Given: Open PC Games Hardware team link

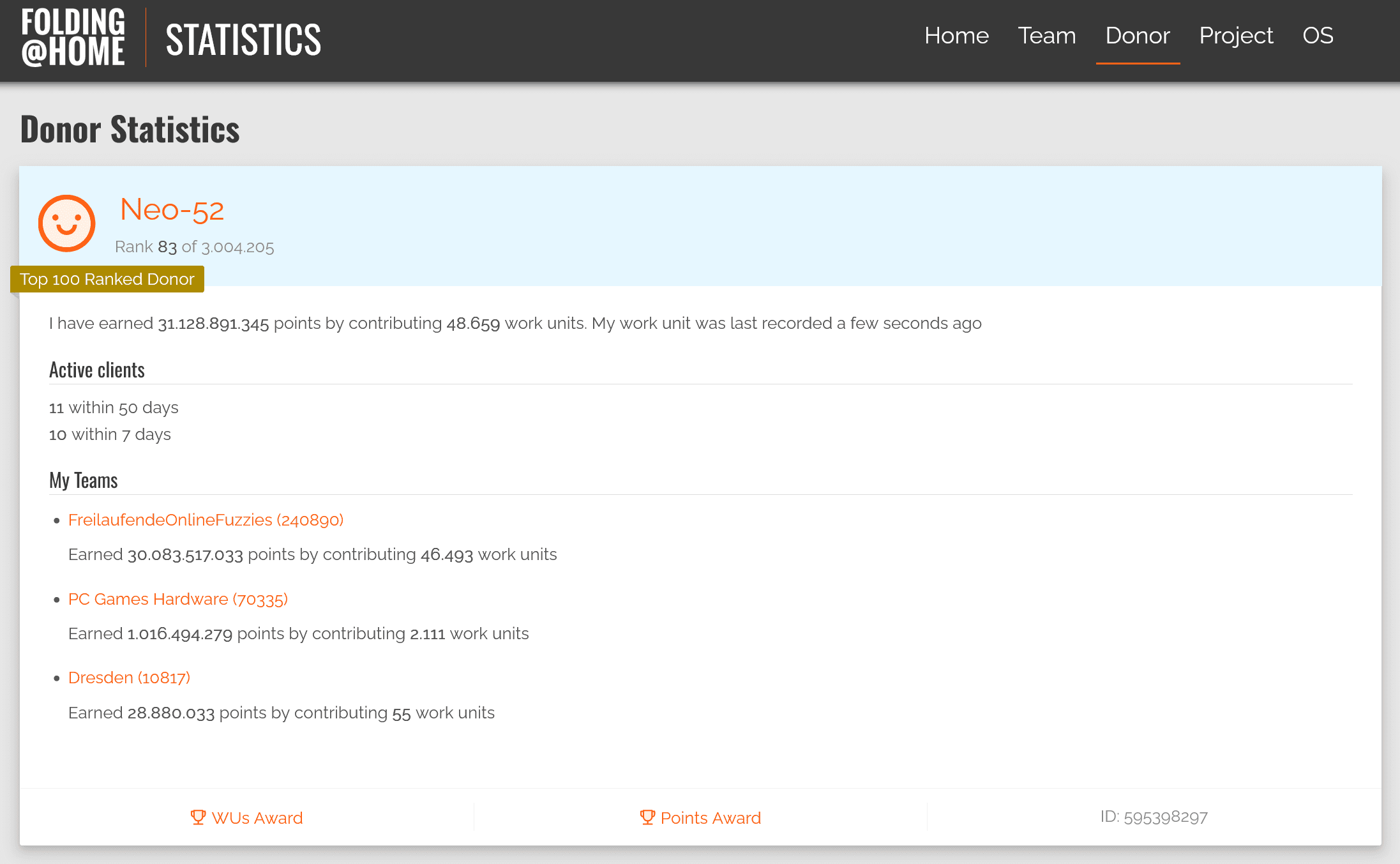Looking at the screenshot, I should (177, 599).
